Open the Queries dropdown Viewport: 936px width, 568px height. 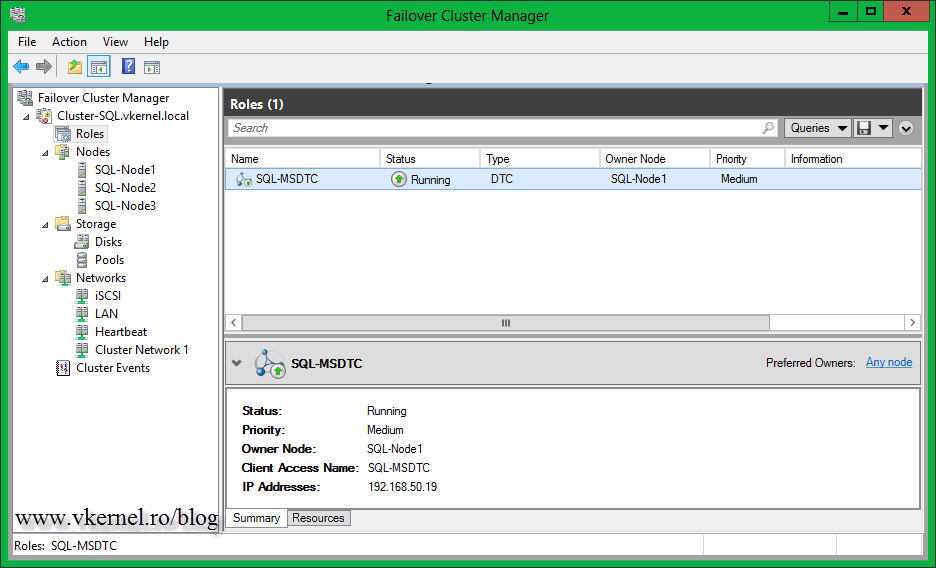817,128
